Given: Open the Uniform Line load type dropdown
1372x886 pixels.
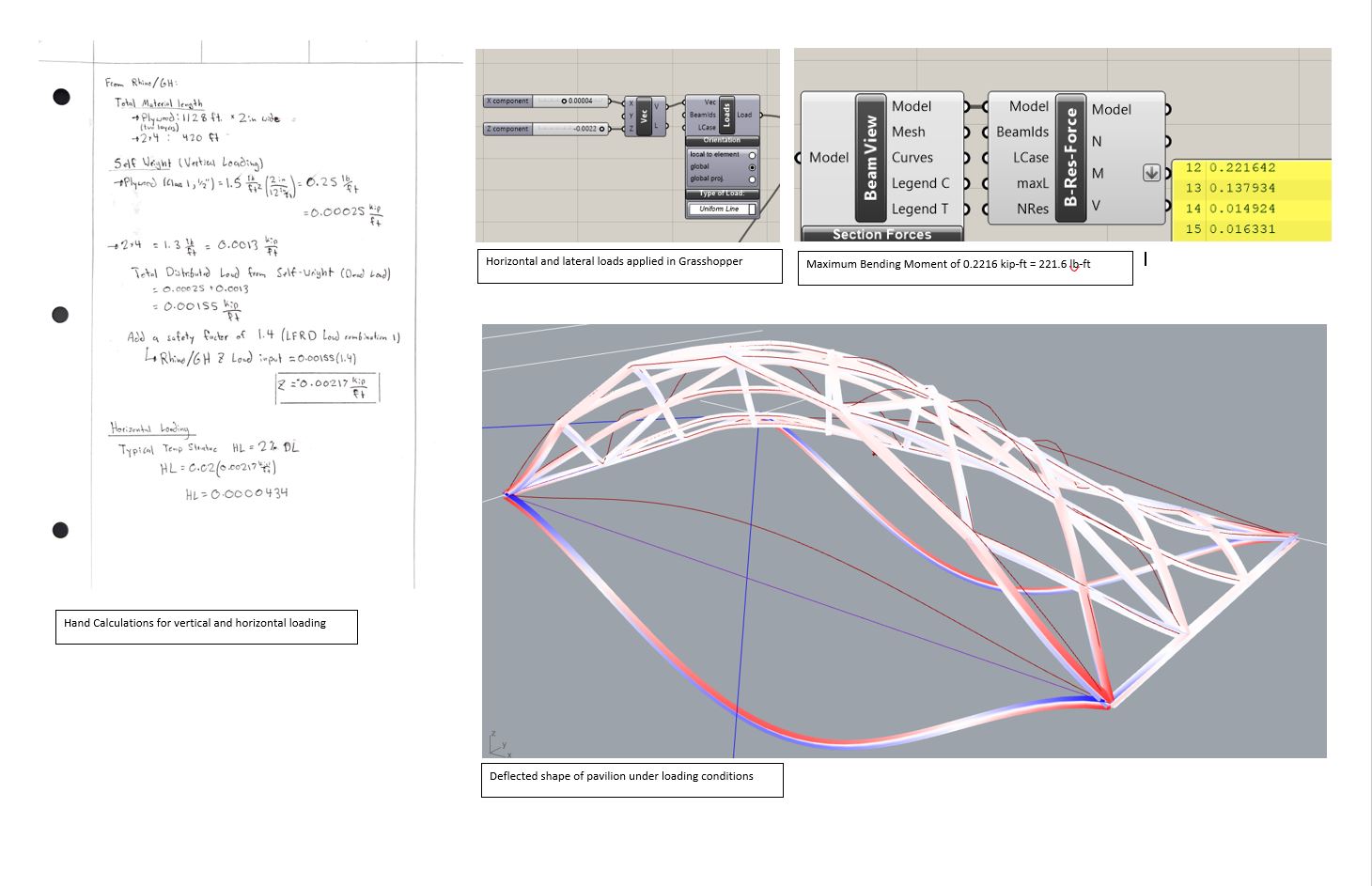Looking at the screenshot, I should (722, 210).
